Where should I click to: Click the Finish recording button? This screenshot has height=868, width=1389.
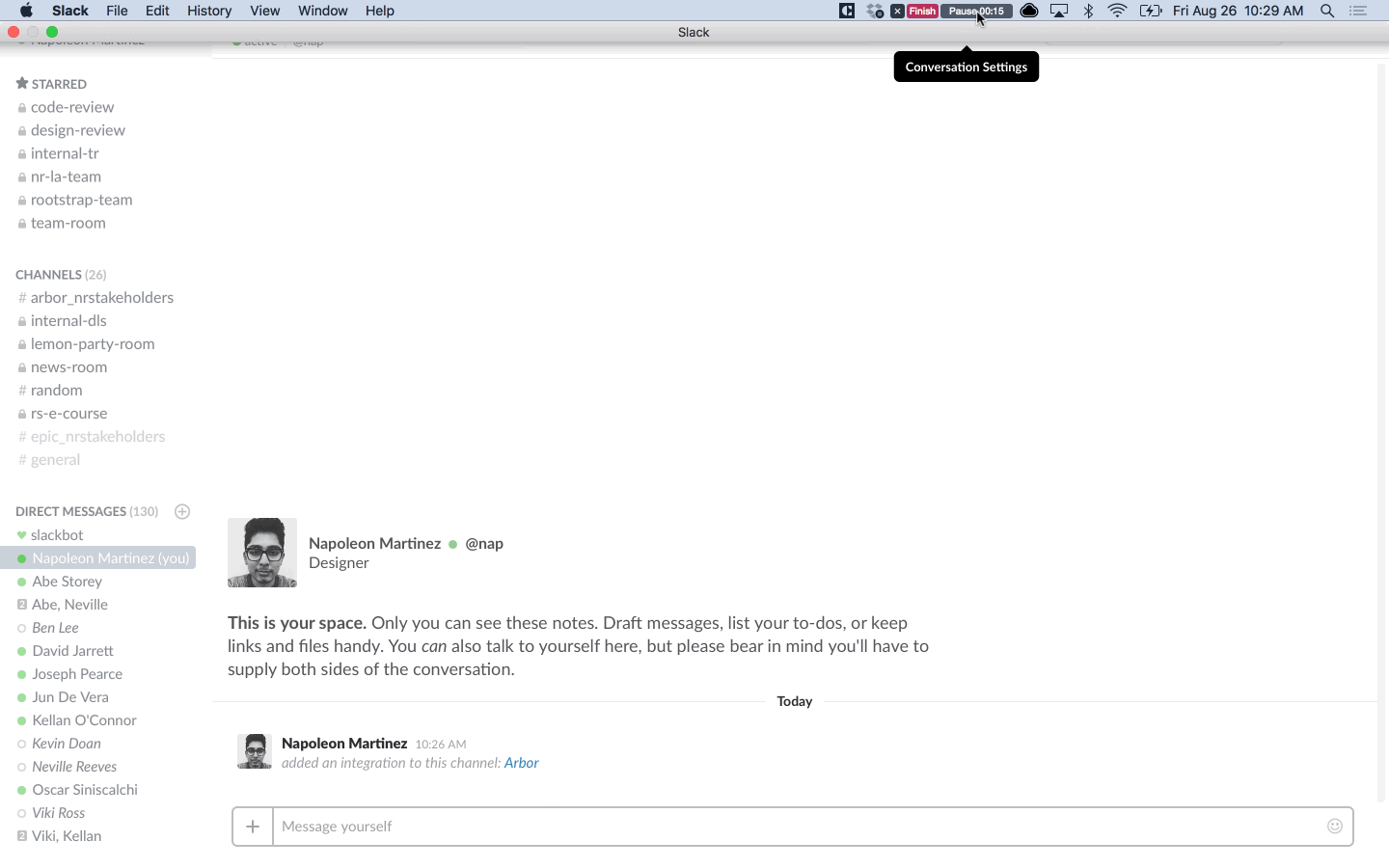pos(922,11)
